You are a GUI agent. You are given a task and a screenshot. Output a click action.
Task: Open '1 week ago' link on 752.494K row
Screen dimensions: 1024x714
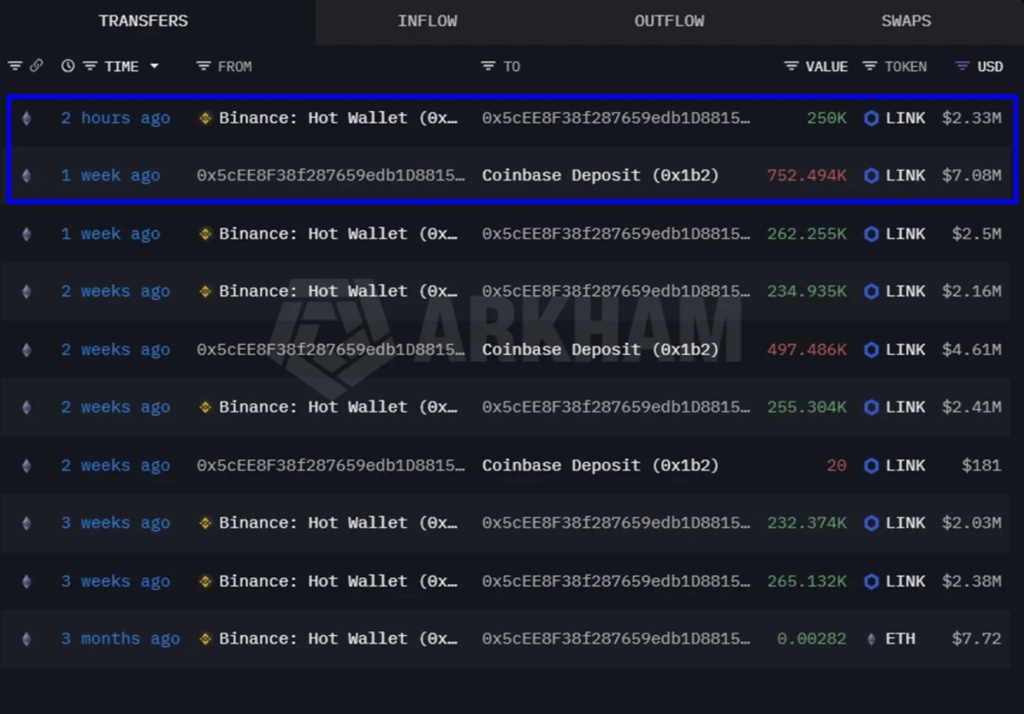110,176
